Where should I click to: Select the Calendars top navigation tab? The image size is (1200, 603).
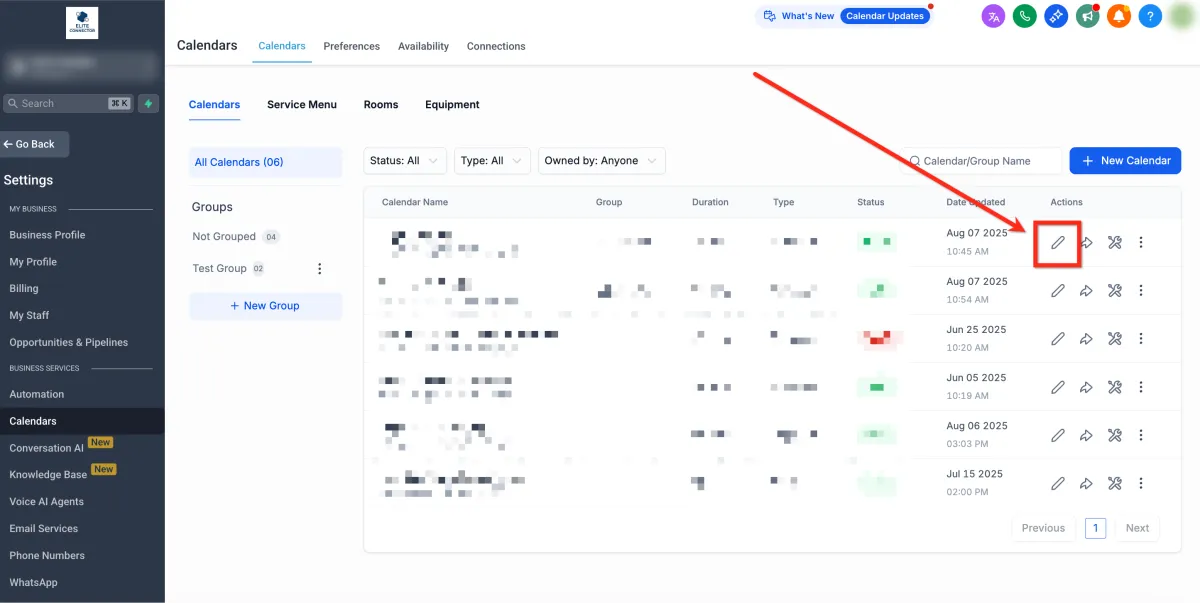point(282,46)
